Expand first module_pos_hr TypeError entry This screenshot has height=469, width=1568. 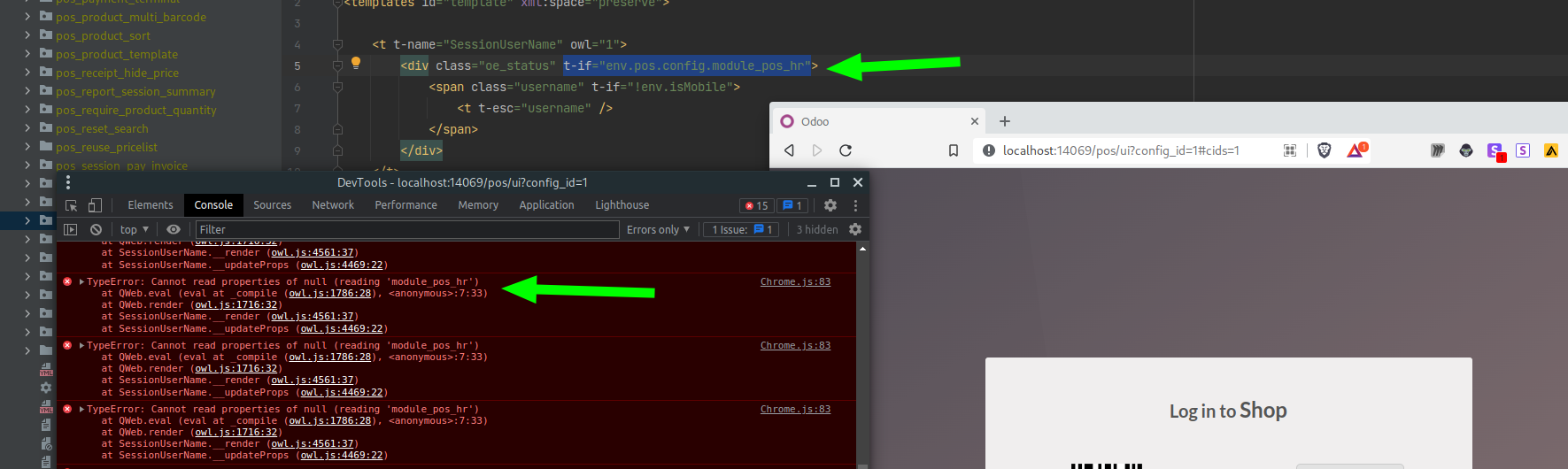click(81, 282)
